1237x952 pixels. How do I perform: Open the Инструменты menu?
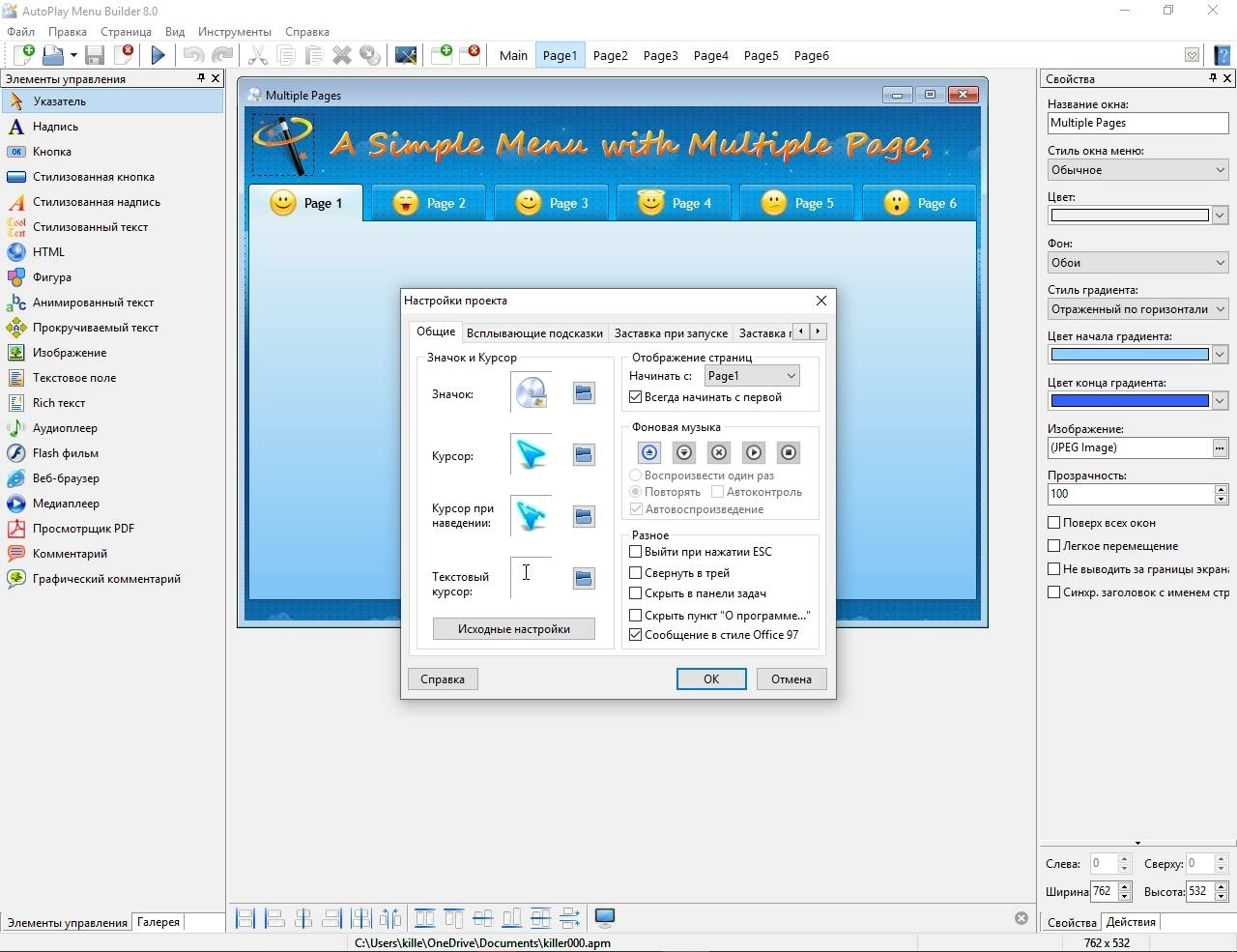point(235,31)
